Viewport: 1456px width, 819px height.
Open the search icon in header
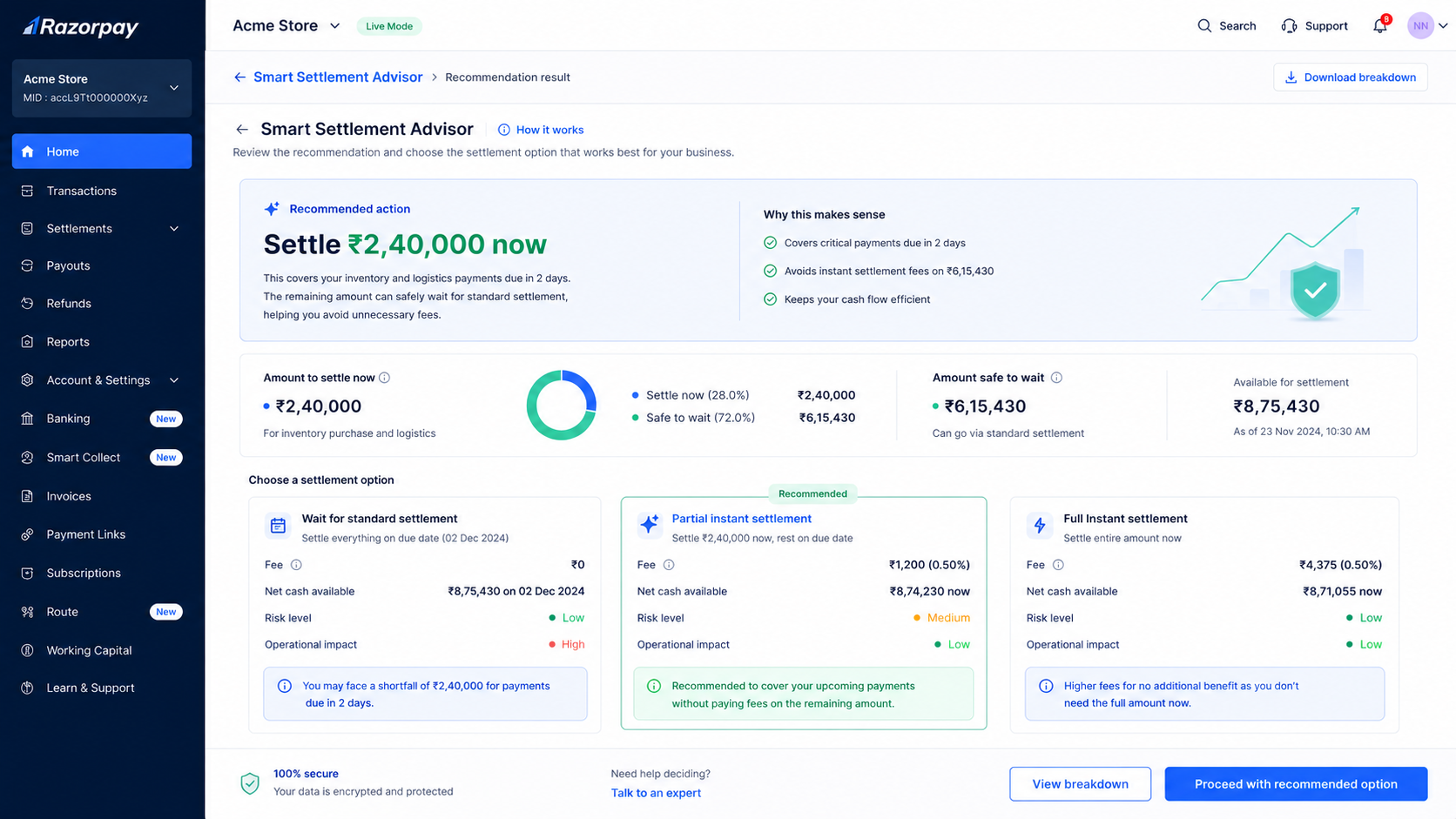[1204, 26]
